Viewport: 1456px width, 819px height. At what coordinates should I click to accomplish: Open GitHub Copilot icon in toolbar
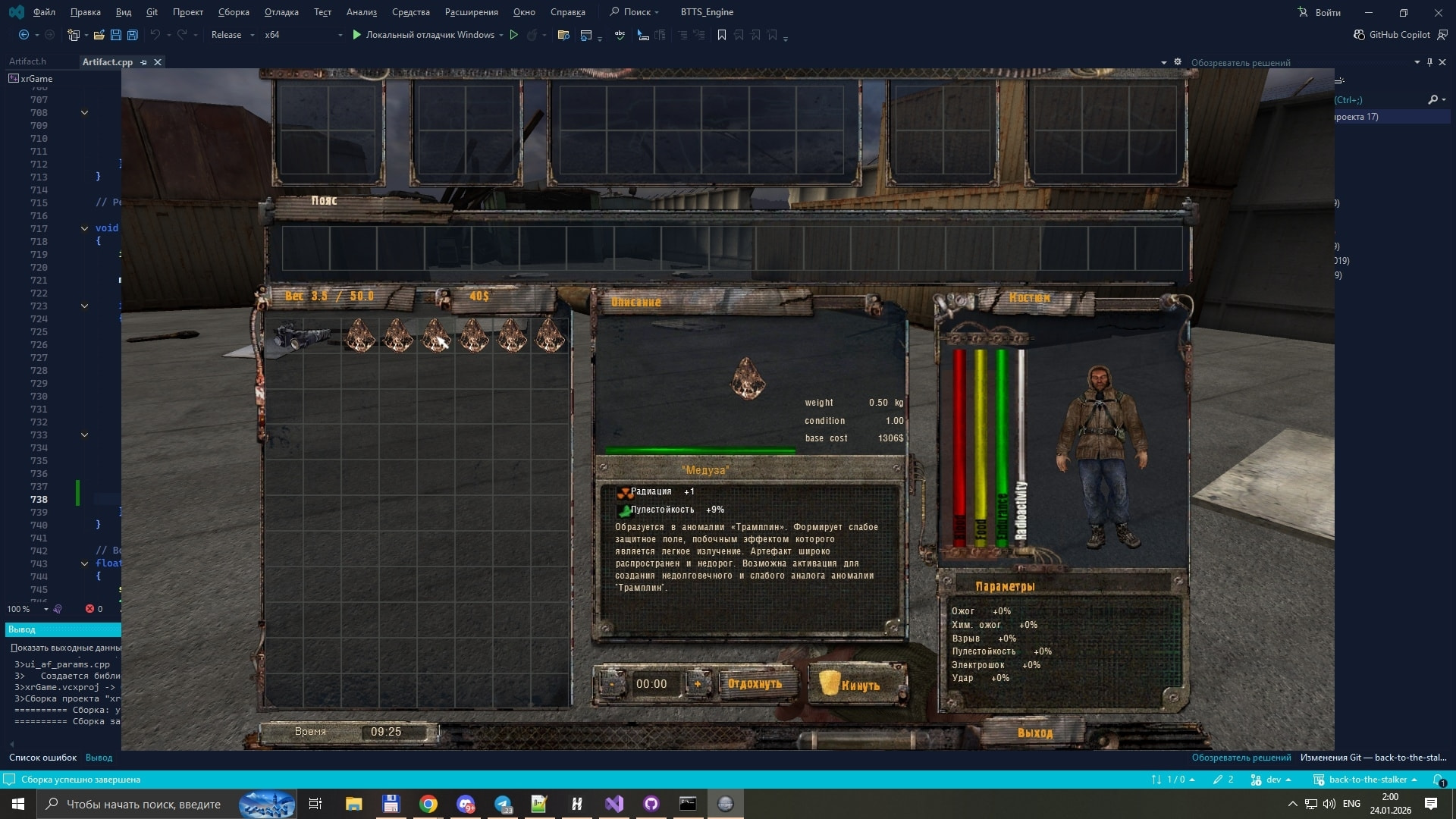(x=1359, y=35)
